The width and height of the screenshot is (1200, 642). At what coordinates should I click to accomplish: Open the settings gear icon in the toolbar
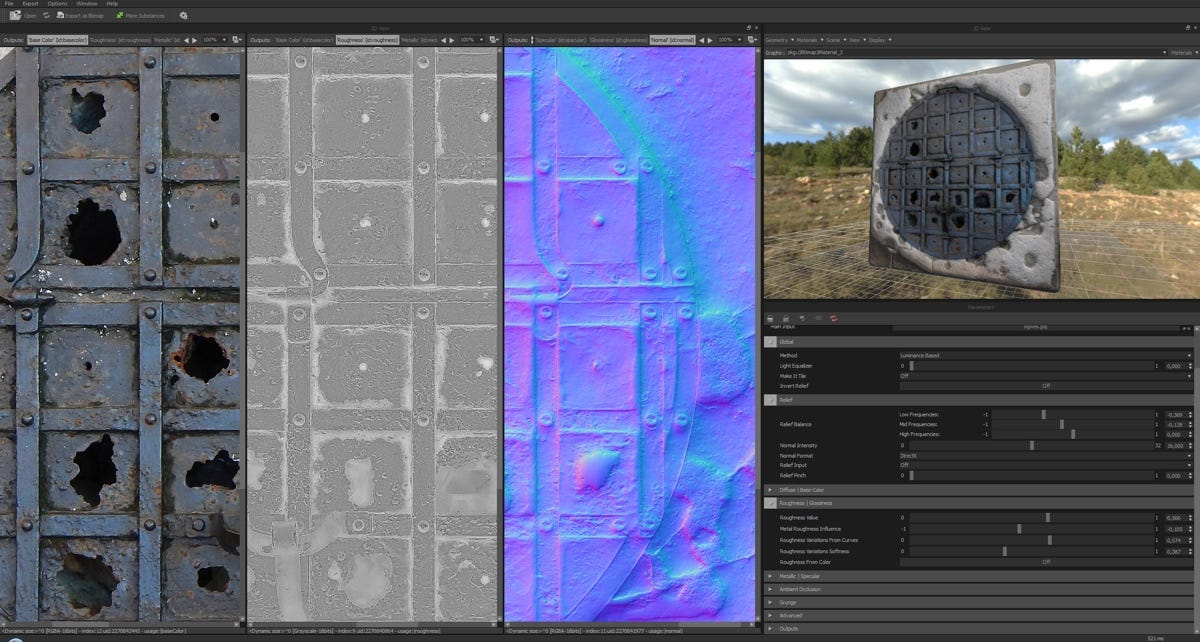coord(184,15)
